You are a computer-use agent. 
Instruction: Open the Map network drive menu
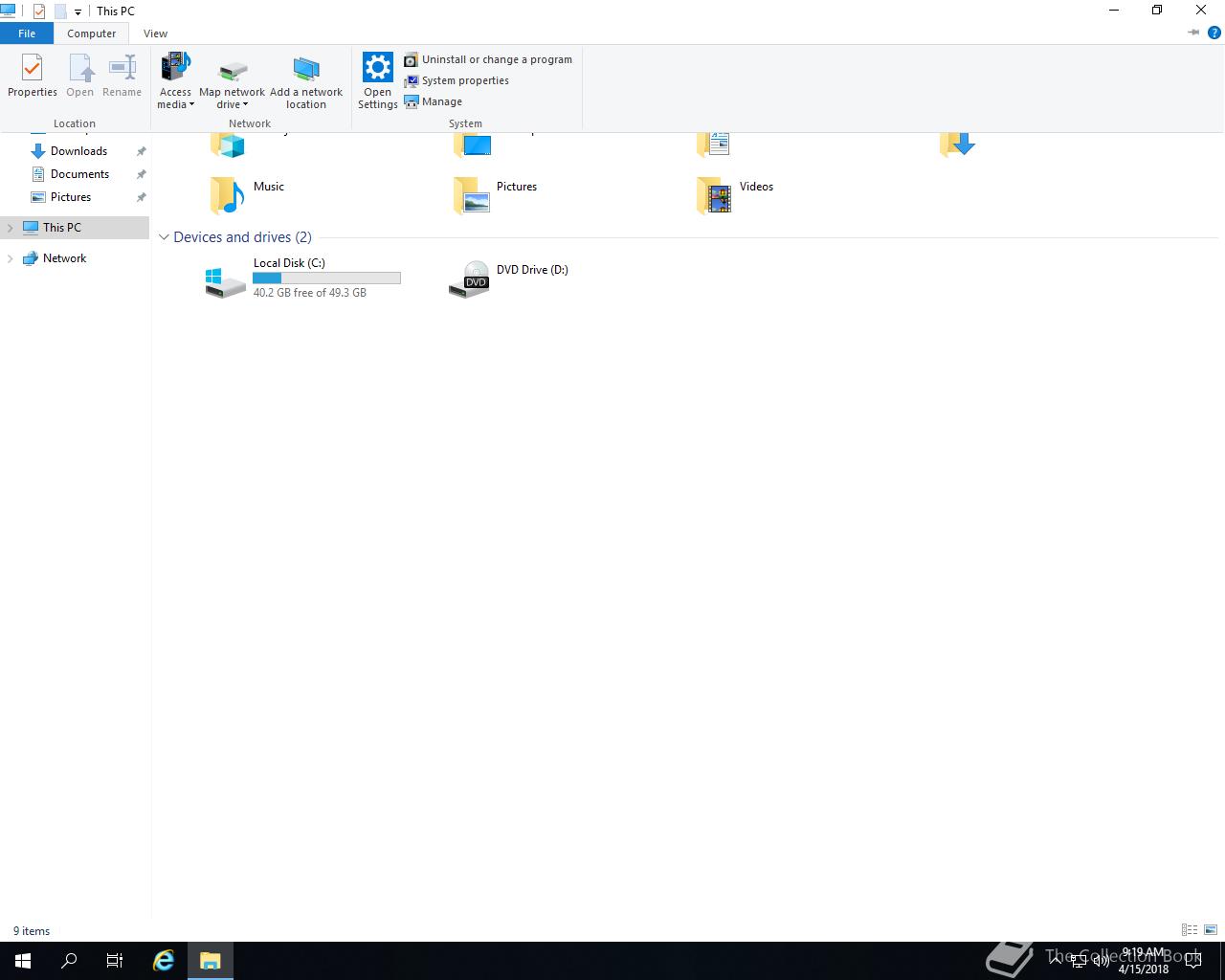coord(232,81)
